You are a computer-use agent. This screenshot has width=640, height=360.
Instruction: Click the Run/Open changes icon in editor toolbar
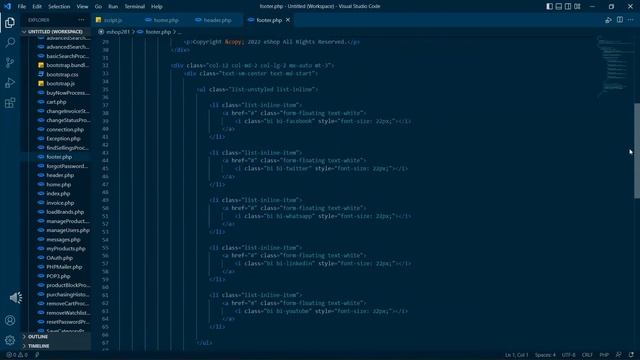pos(608,20)
